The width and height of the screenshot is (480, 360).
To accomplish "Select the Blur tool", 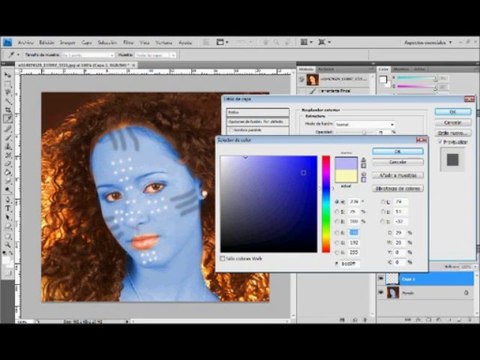I will (x=8, y=182).
